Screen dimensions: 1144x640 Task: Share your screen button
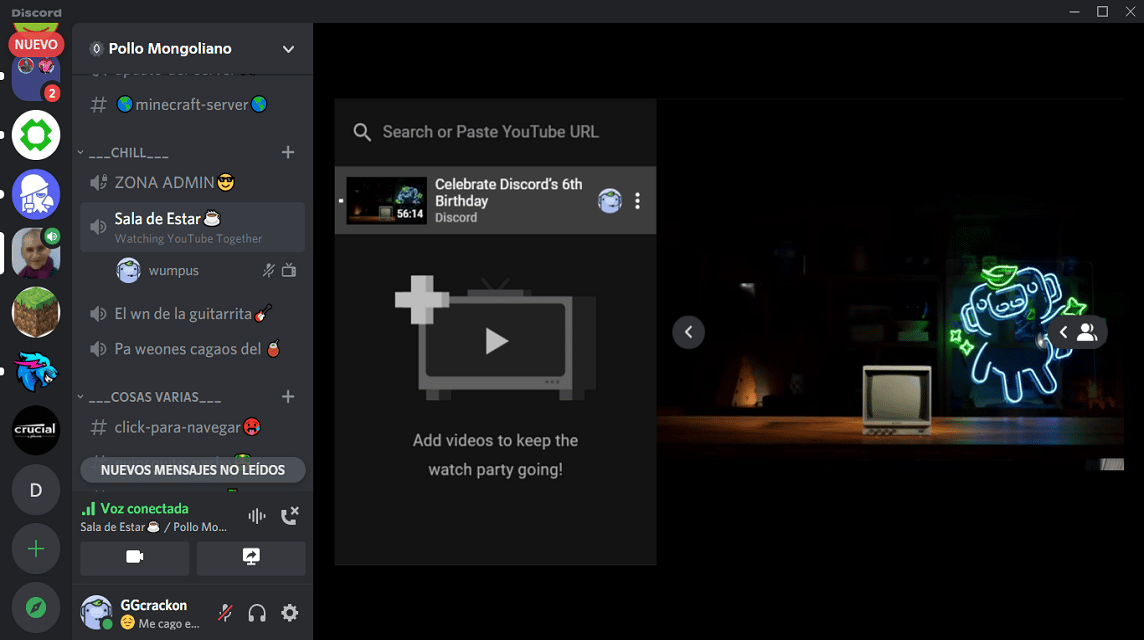point(251,557)
